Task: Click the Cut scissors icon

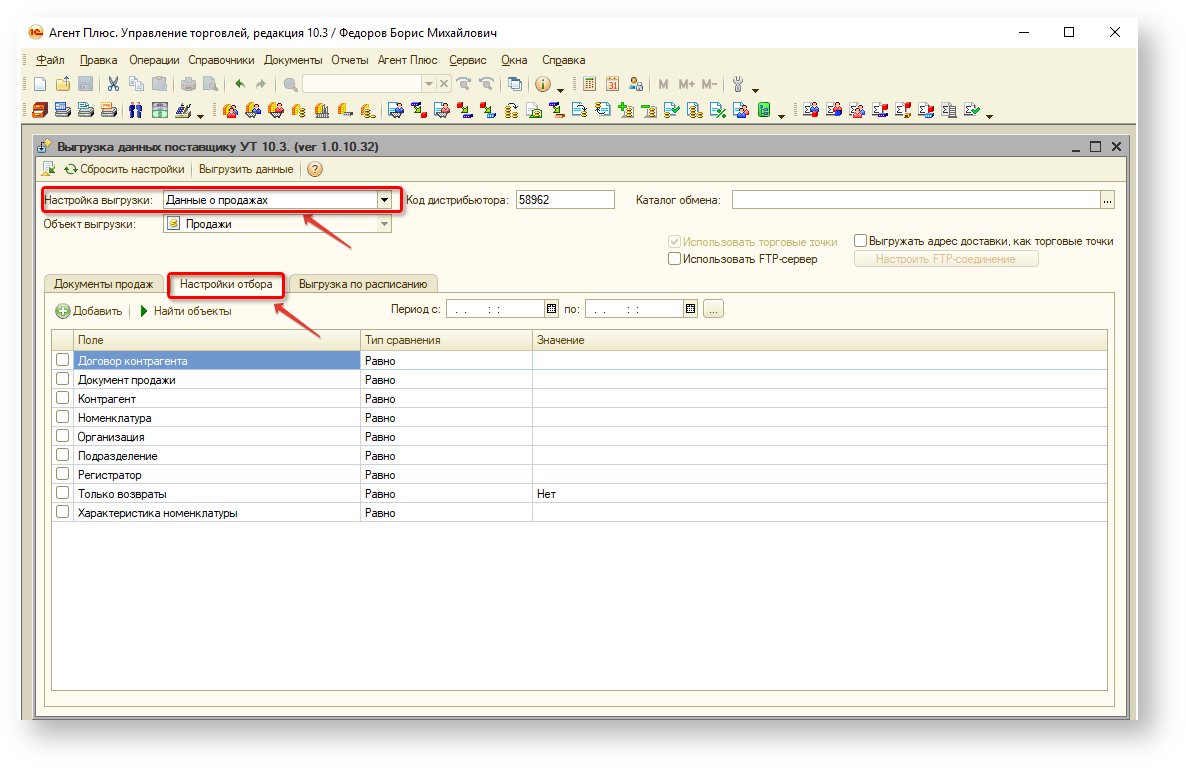Action: (113, 84)
